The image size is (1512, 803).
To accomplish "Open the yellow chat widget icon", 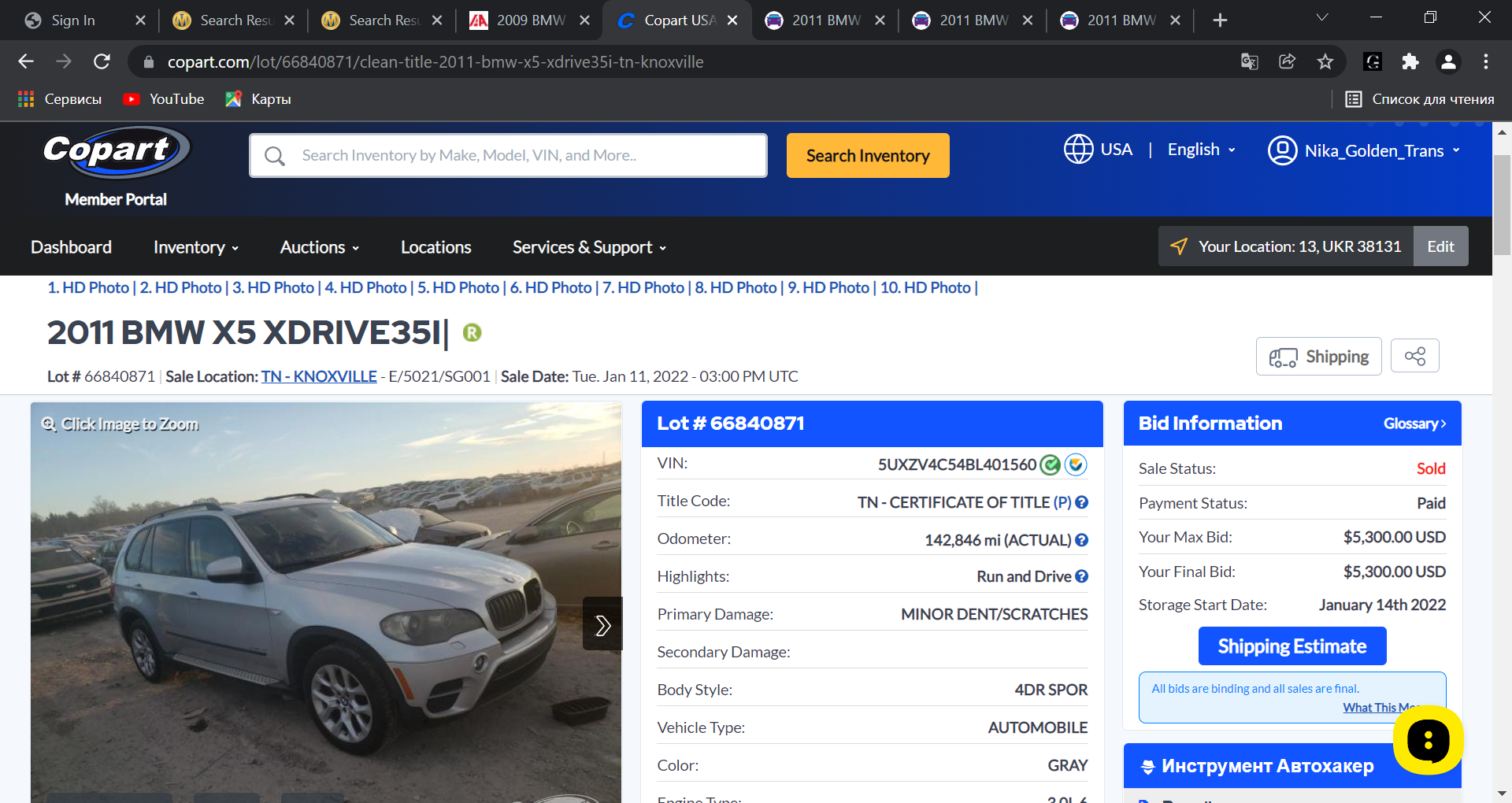I will (1428, 740).
